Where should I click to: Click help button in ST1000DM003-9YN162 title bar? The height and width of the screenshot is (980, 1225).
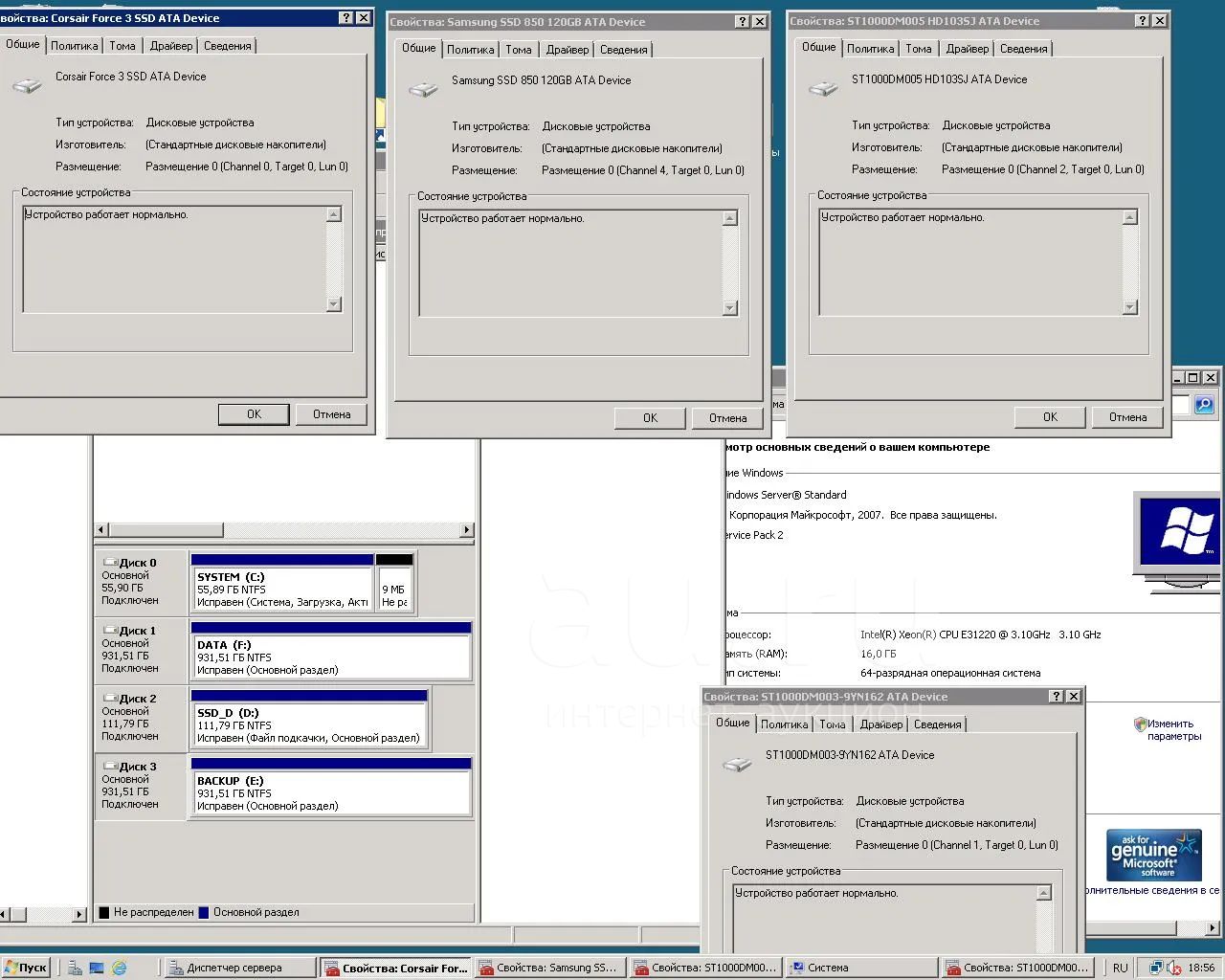tap(1056, 697)
